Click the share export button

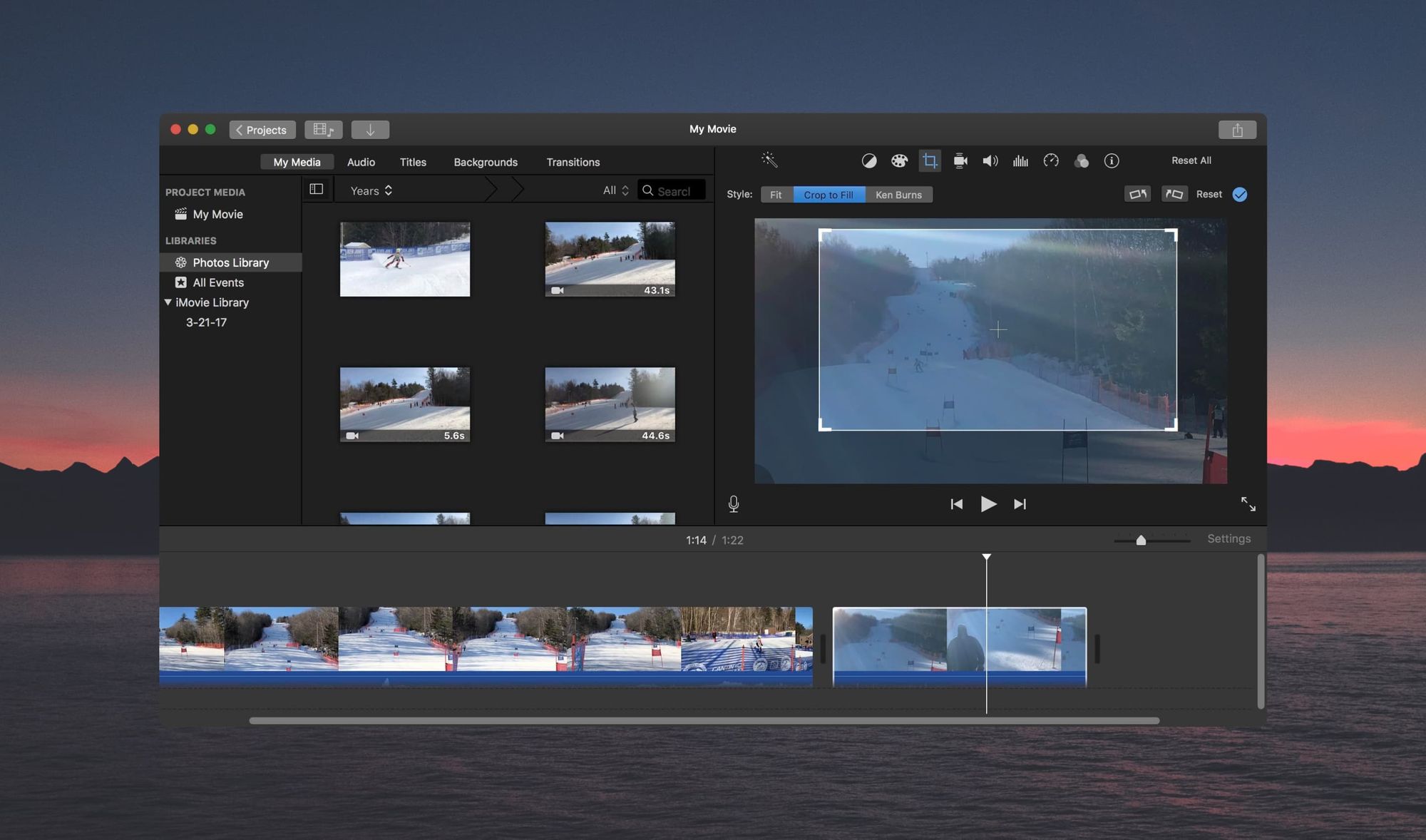pos(1237,130)
